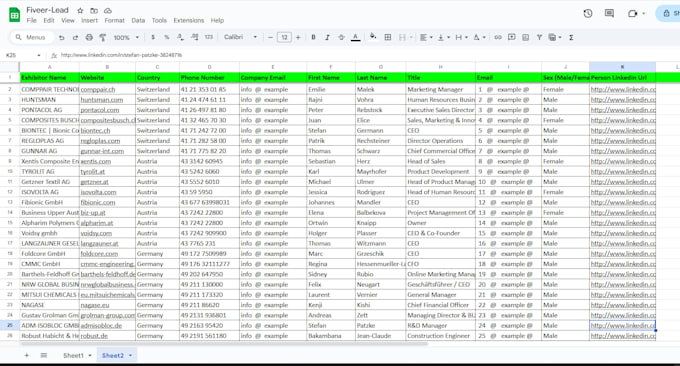The width and height of the screenshot is (680, 366).
Task: Click the Menus search box
Action: (32, 37)
